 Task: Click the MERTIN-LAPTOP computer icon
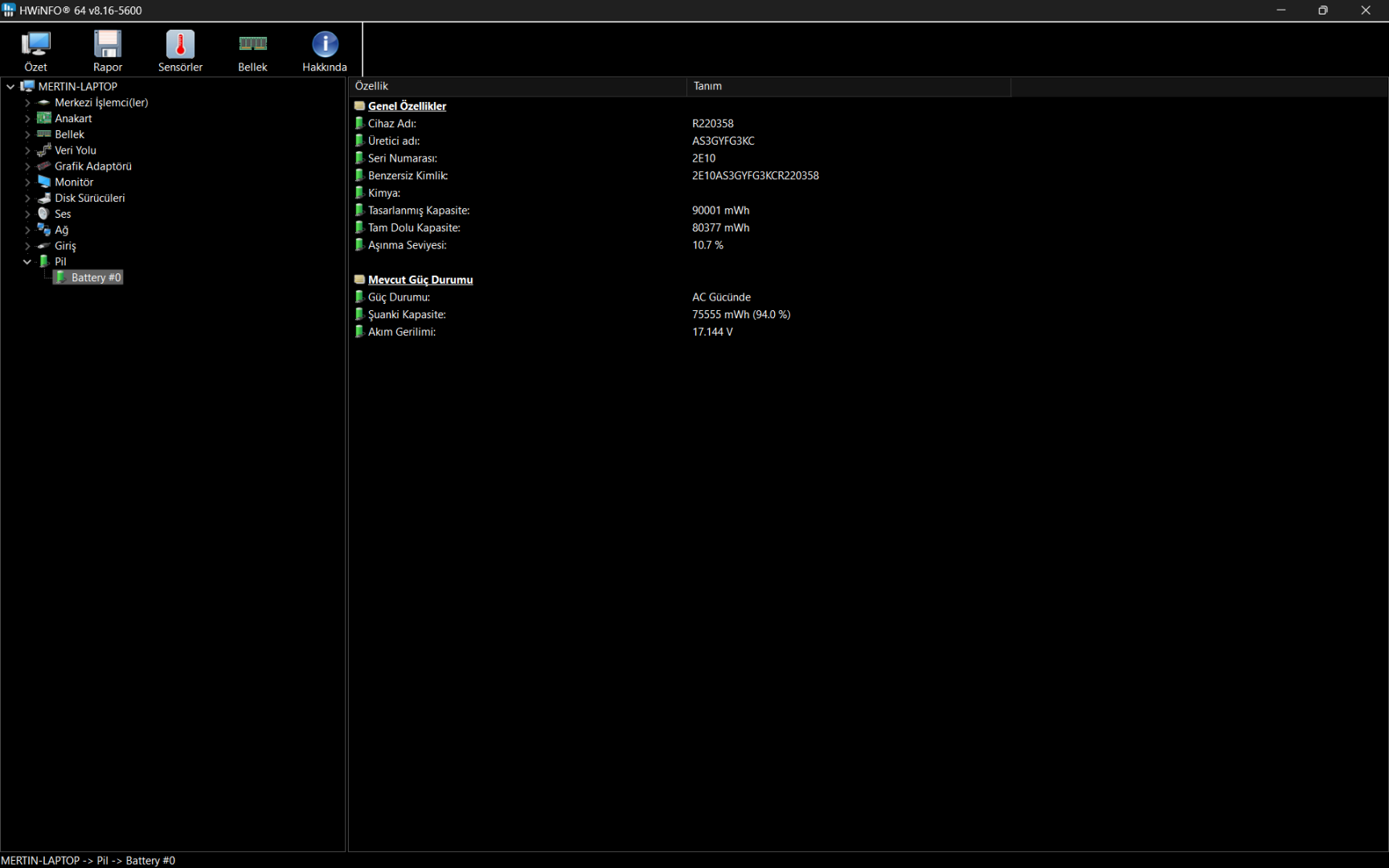[x=27, y=86]
